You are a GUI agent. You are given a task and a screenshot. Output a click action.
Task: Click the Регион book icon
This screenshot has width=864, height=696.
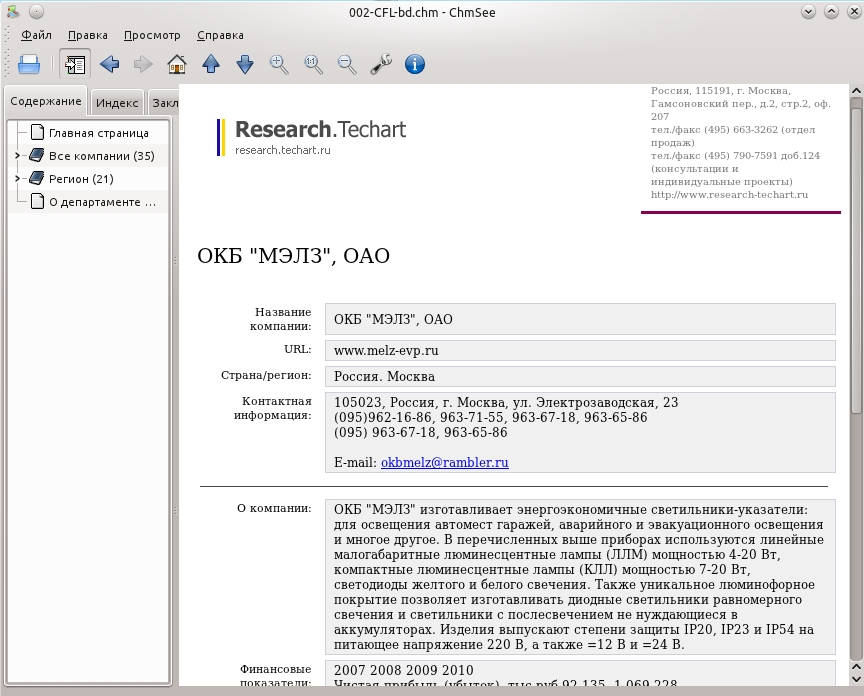point(36,179)
